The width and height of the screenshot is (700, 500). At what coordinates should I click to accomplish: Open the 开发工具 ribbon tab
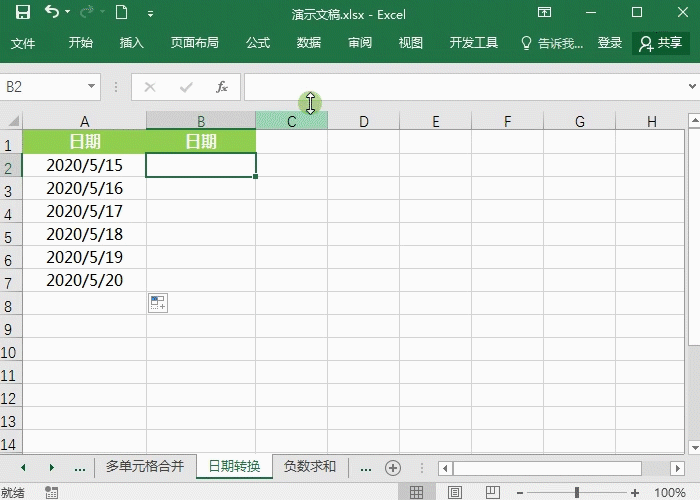(x=474, y=43)
